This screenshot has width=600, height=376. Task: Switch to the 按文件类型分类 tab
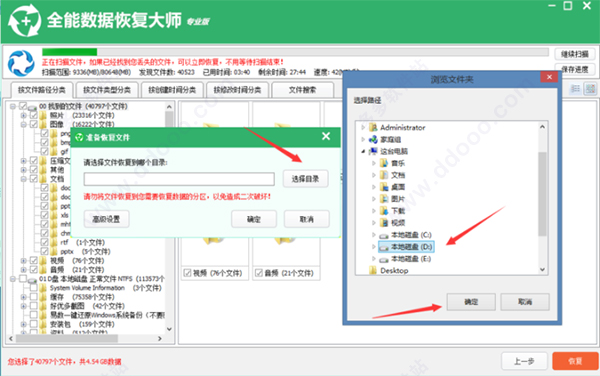(x=107, y=90)
